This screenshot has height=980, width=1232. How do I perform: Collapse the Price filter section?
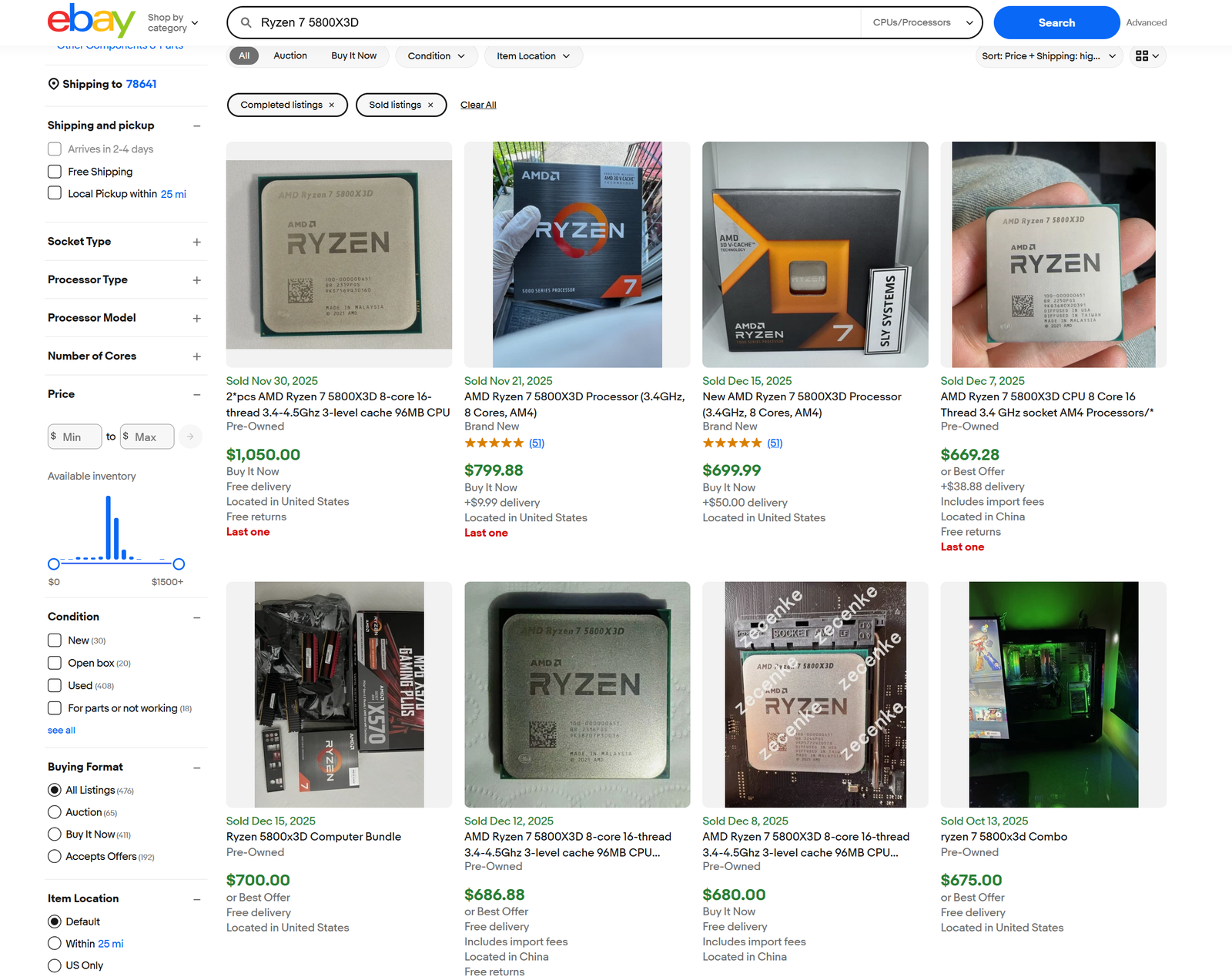pos(197,394)
